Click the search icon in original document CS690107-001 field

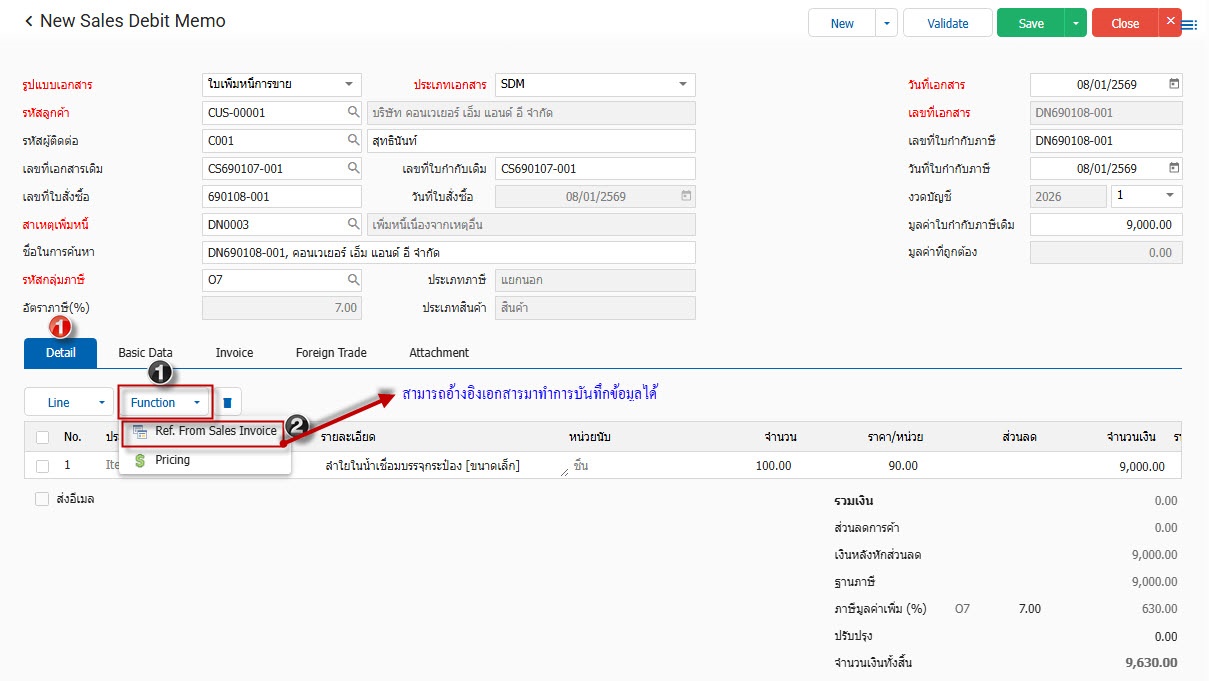(x=353, y=169)
